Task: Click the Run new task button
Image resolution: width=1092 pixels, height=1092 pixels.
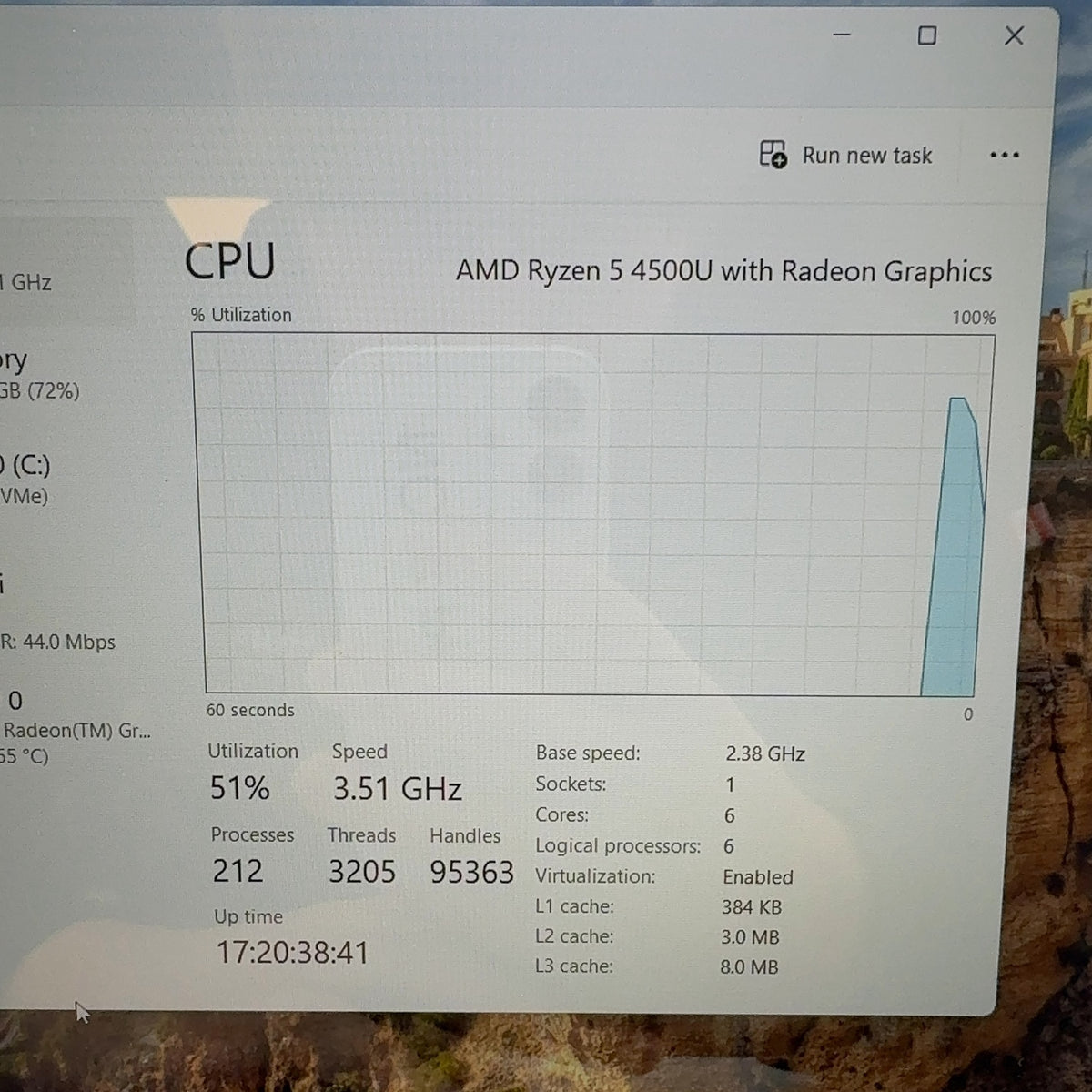Action: click(846, 156)
